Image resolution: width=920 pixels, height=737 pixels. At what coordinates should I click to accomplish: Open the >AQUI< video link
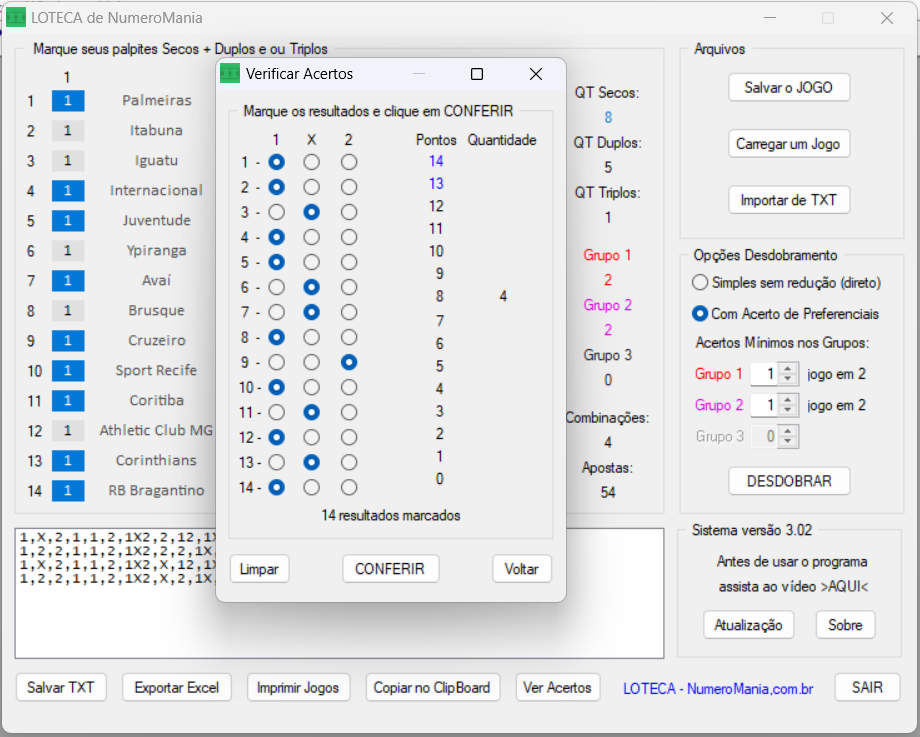(844, 586)
